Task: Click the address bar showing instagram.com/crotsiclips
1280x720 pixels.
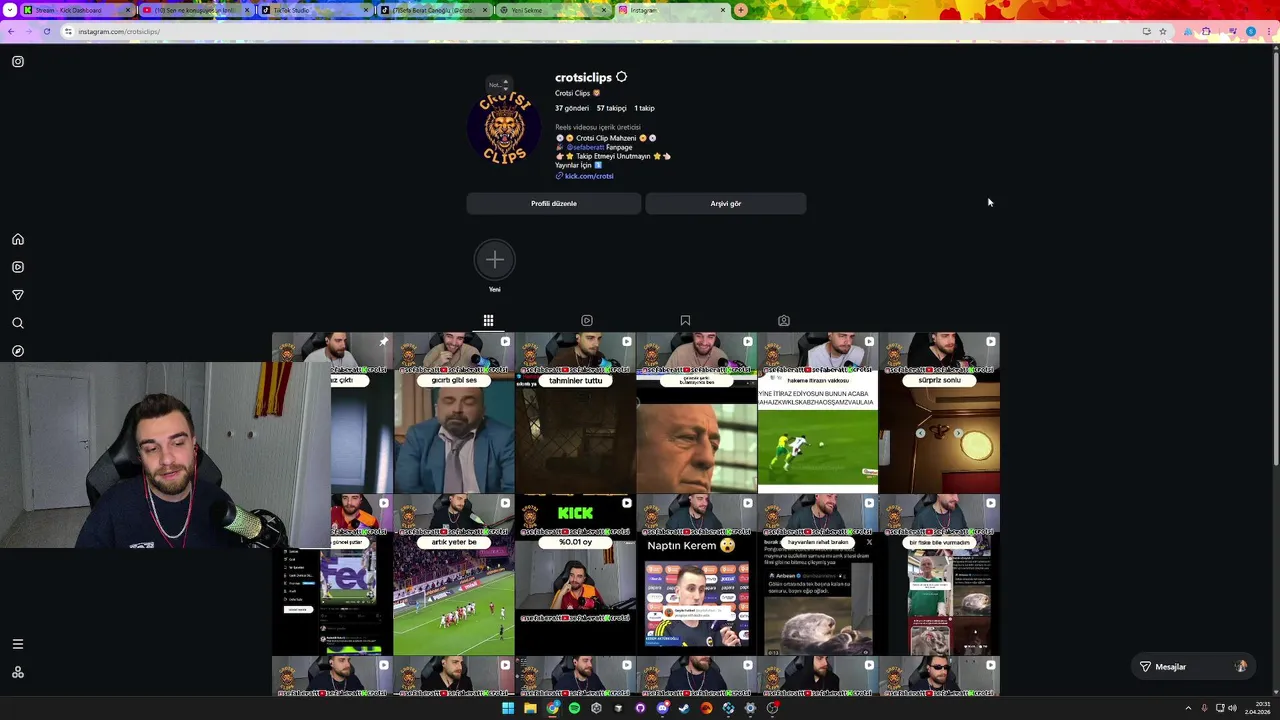Action: point(600,31)
